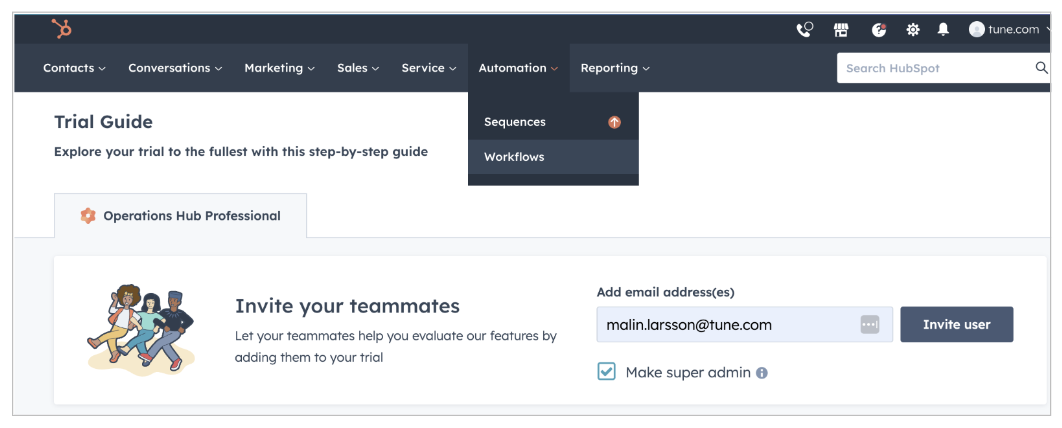View notifications bell icon

click(943, 29)
